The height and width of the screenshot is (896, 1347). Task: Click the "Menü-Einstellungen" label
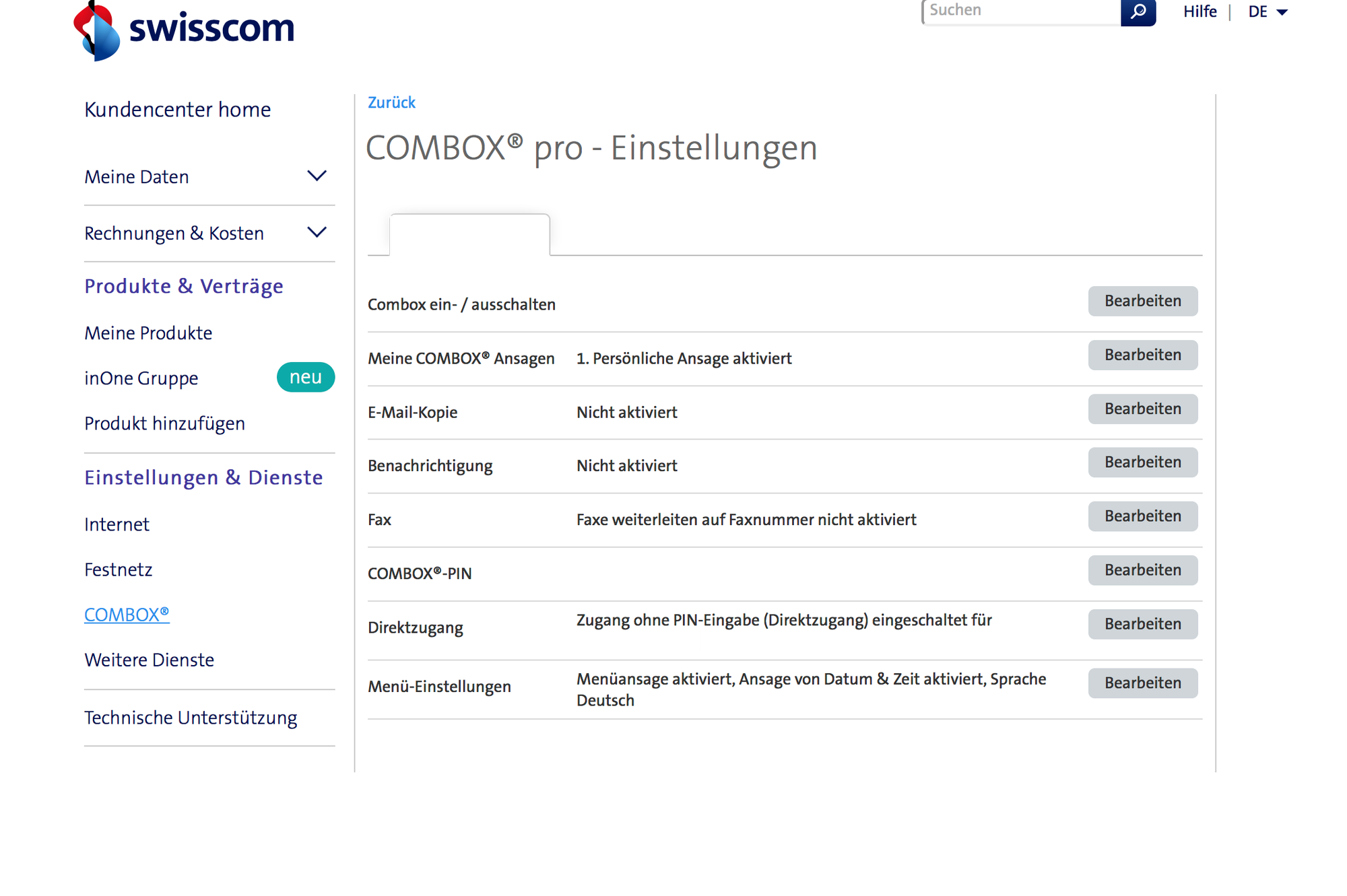tap(439, 687)
